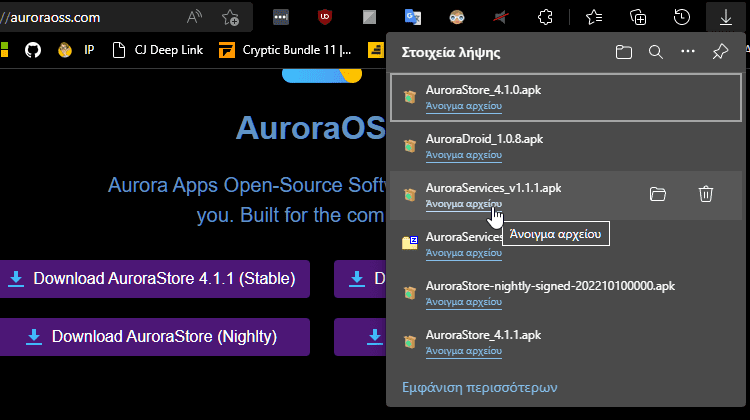Image resolution: width=750 pixels, height=420 pixels.
Task: Open file link under AuroraServices_v1.1.1.apk
Action: (463, 204)
